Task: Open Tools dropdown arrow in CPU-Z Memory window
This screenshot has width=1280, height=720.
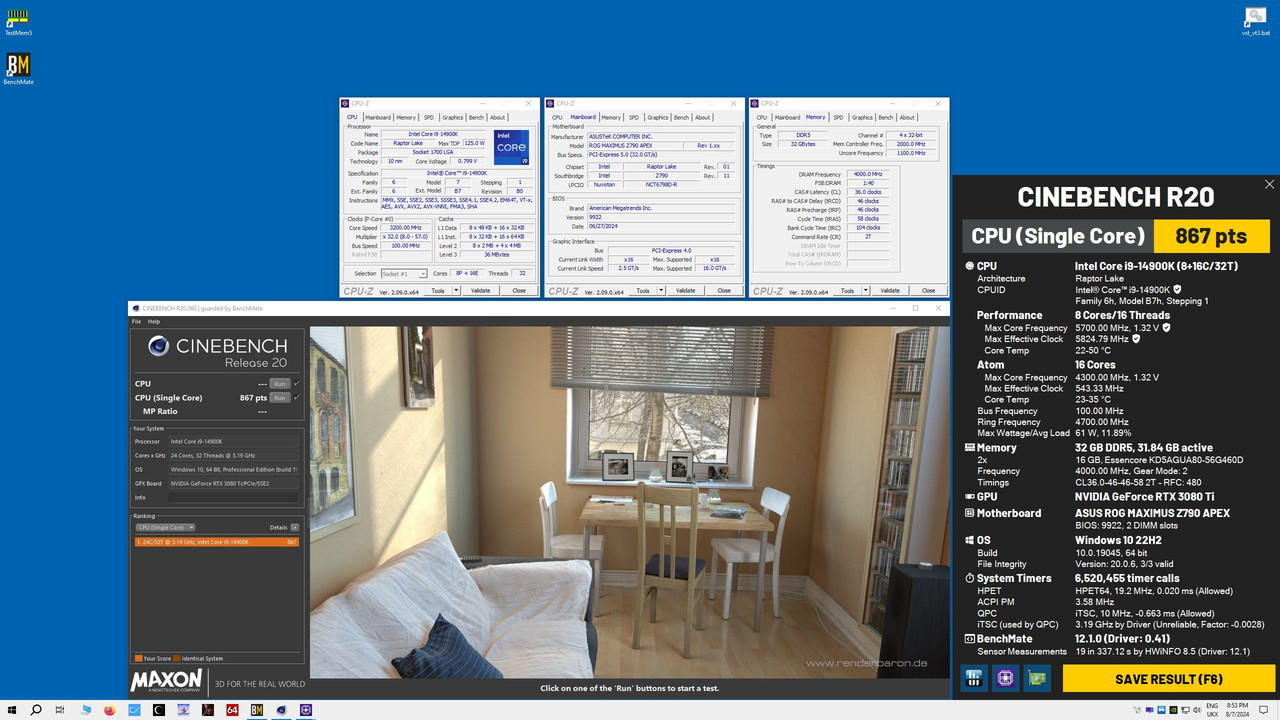Action: tap(865, 290)
